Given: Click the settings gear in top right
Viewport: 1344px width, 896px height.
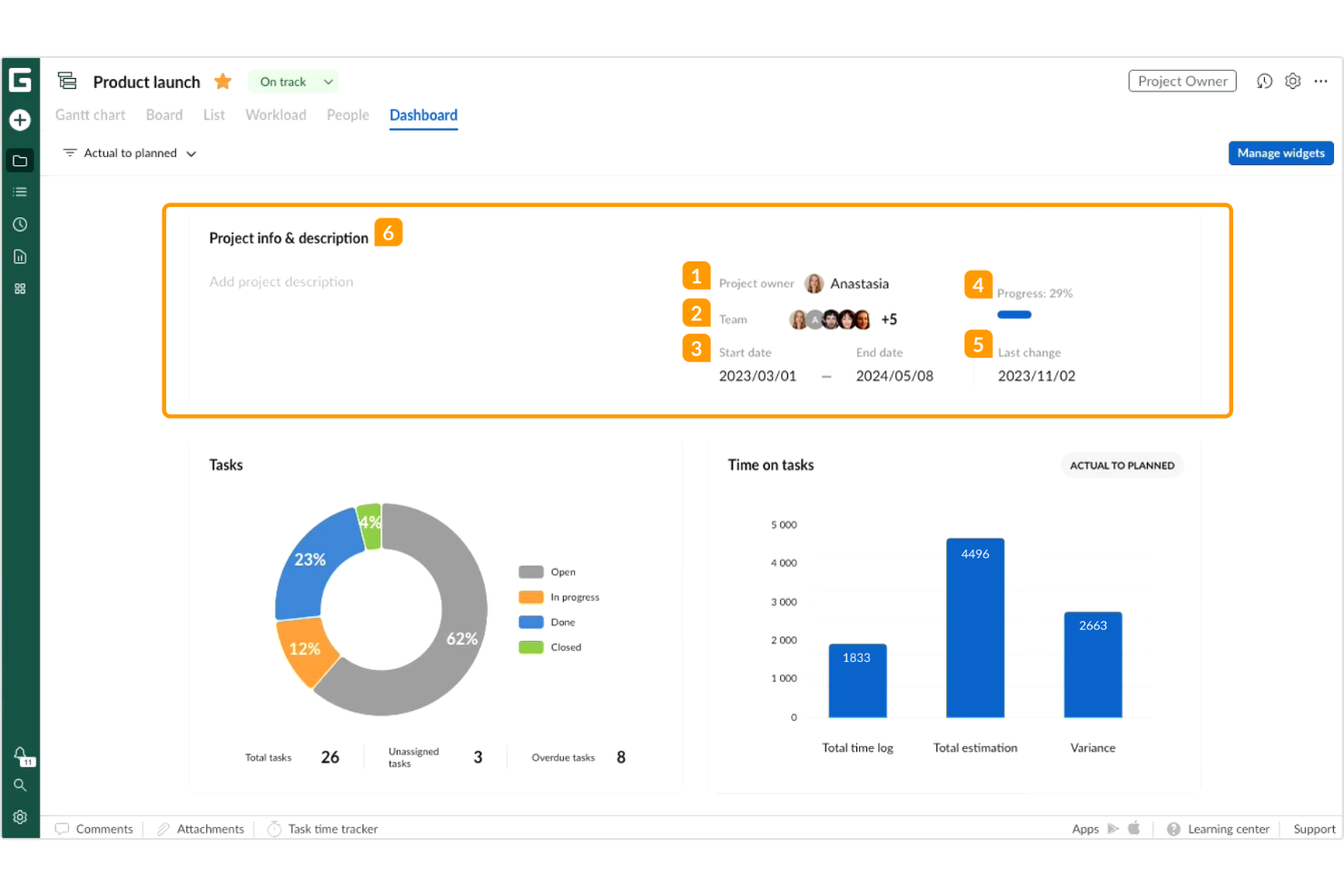Looking at the screenshot, I should point(1292,81).
